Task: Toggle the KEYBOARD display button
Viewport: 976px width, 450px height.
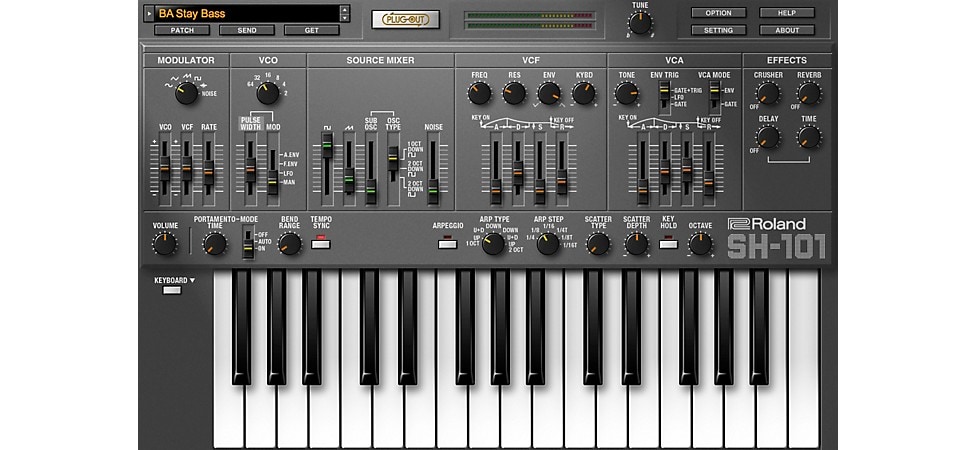Action: [x=172, y=290]
